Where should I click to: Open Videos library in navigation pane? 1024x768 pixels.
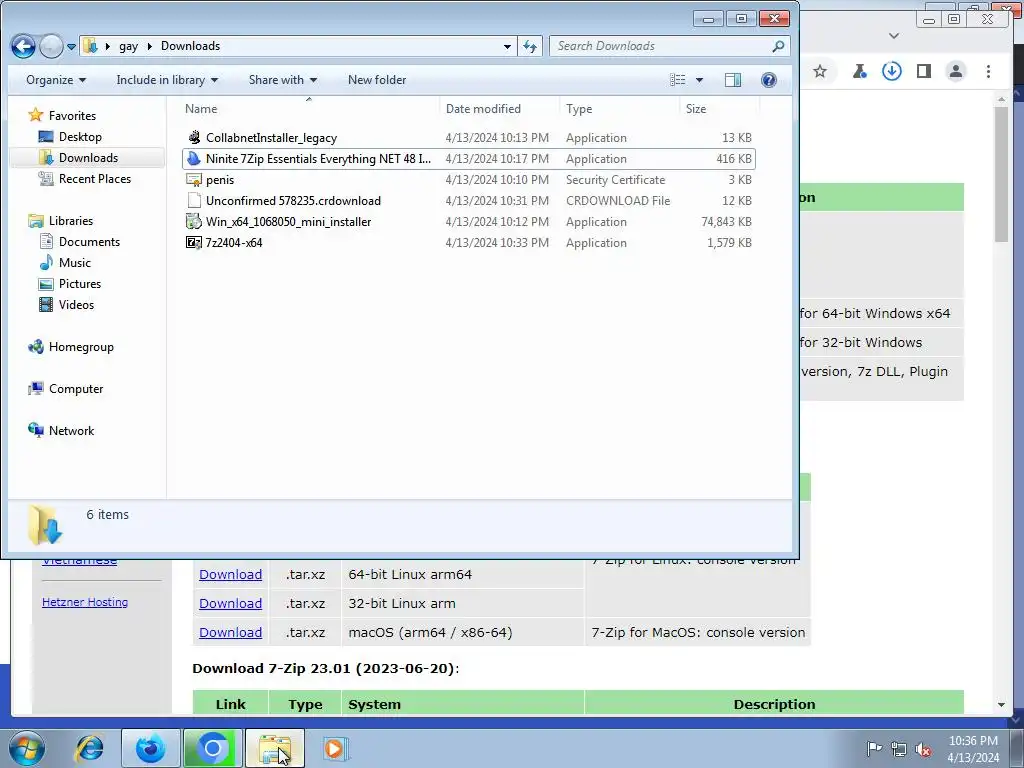click(76, 304)
